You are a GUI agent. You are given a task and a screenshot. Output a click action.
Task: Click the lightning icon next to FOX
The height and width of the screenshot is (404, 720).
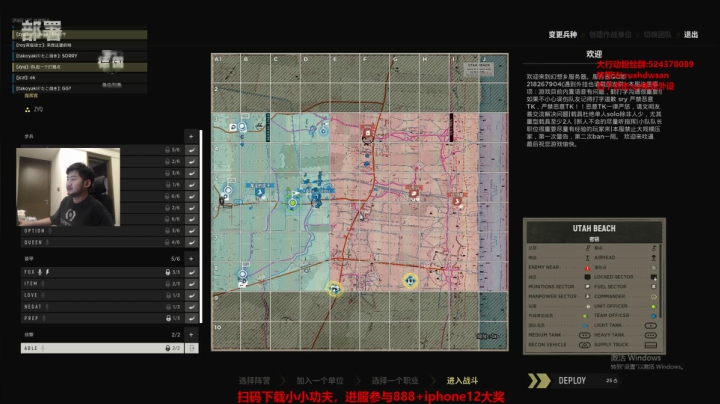[x=47, y=272]
